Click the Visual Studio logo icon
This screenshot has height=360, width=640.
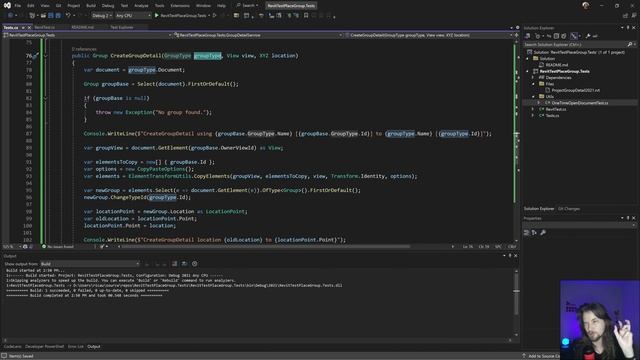point(7,5)
